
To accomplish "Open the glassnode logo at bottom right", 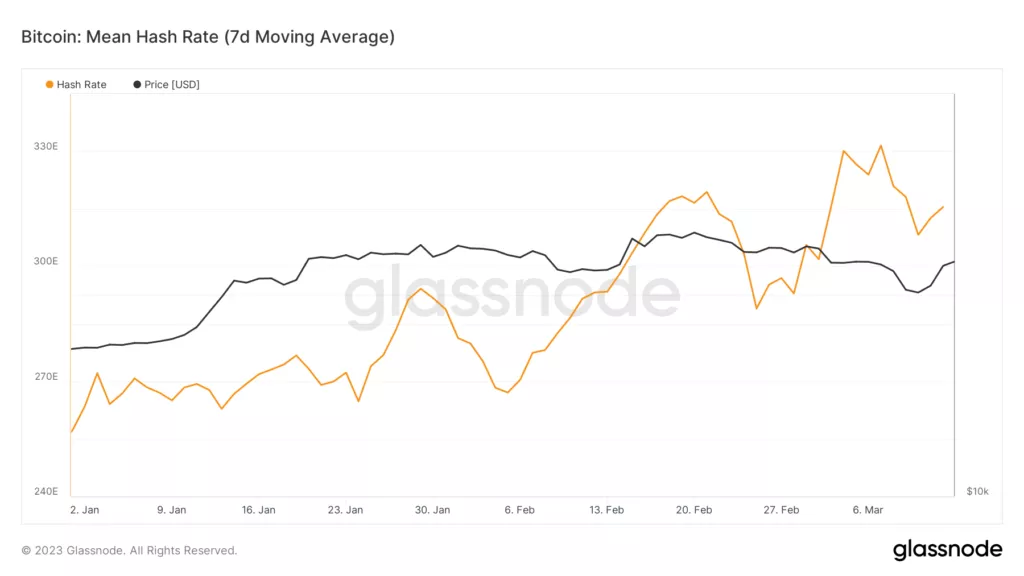I will [x=947, y=549].
